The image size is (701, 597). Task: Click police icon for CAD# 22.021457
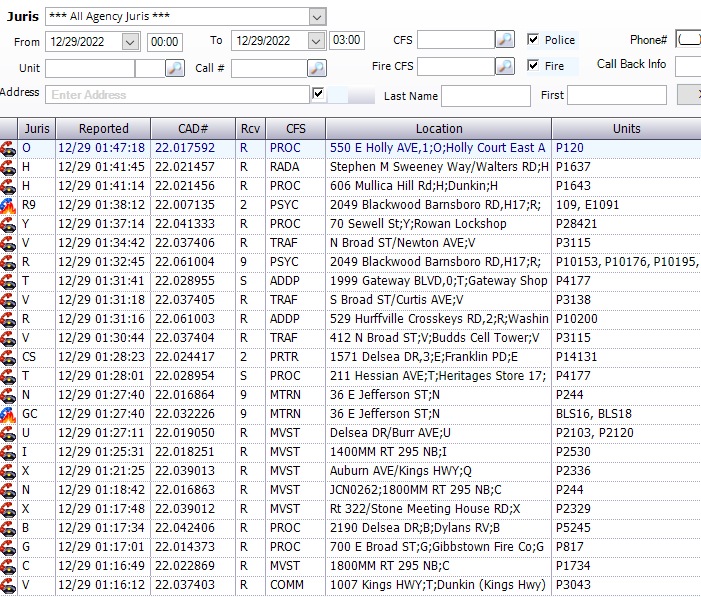click(8, 167)
